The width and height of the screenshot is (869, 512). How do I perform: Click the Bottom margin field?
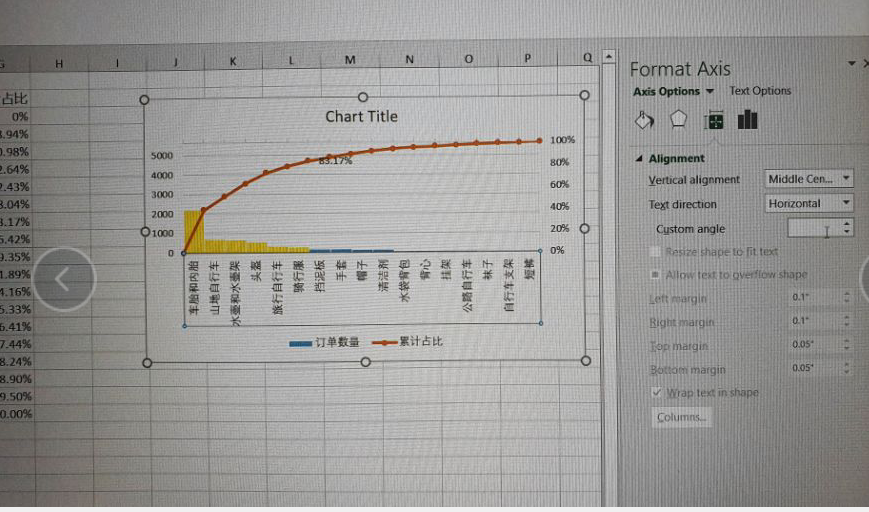pos(816,368)
